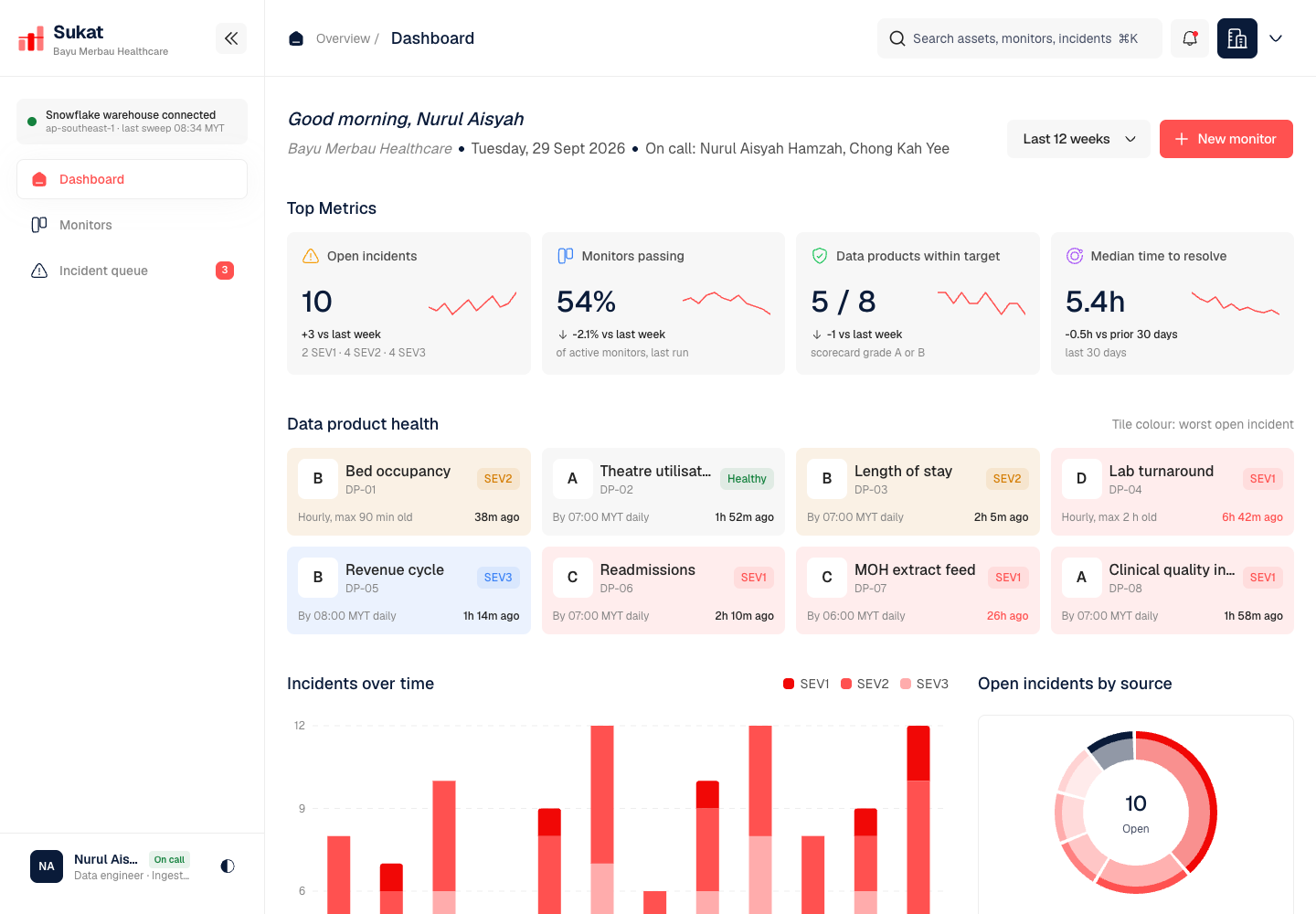1316x914 pixels.
Task: Click Open incidents warning icon
Action: coord(311,256)
